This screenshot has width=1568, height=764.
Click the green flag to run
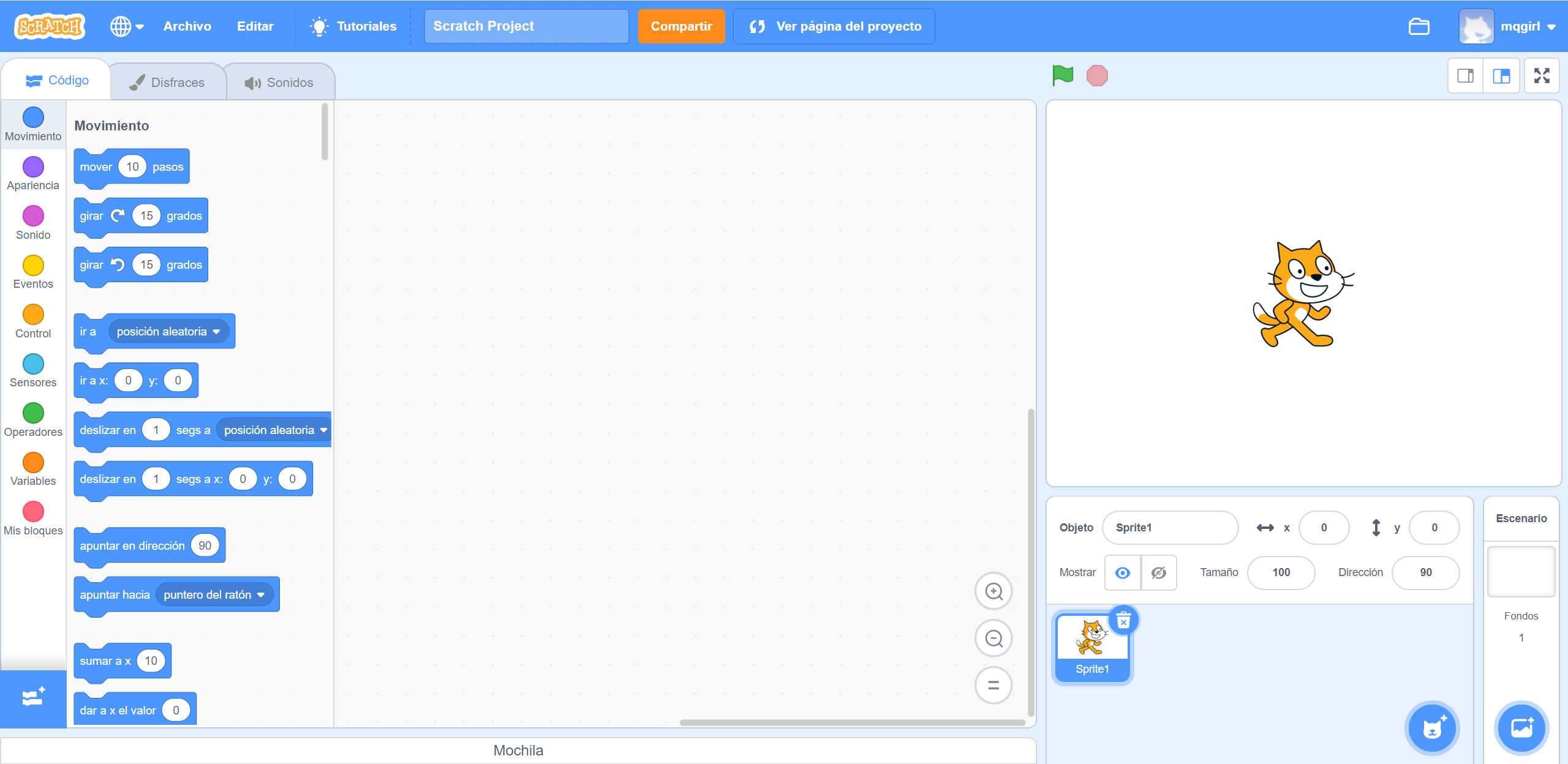click(x=1063, y=75)
